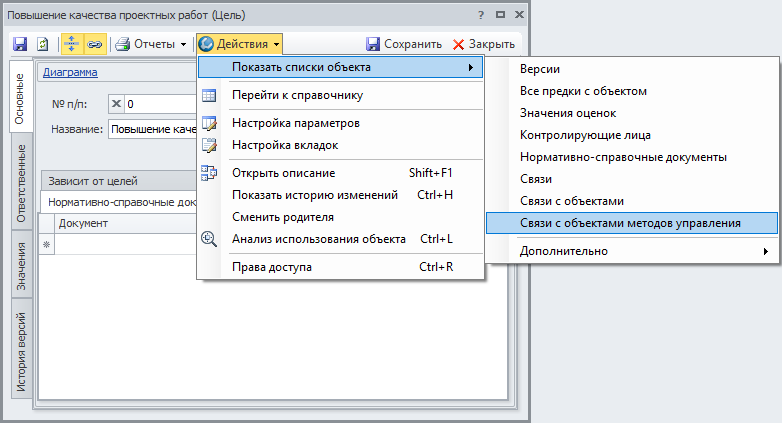
Task: Toggle the vertical arrows layout icon
Action: (x=73, y=44)
